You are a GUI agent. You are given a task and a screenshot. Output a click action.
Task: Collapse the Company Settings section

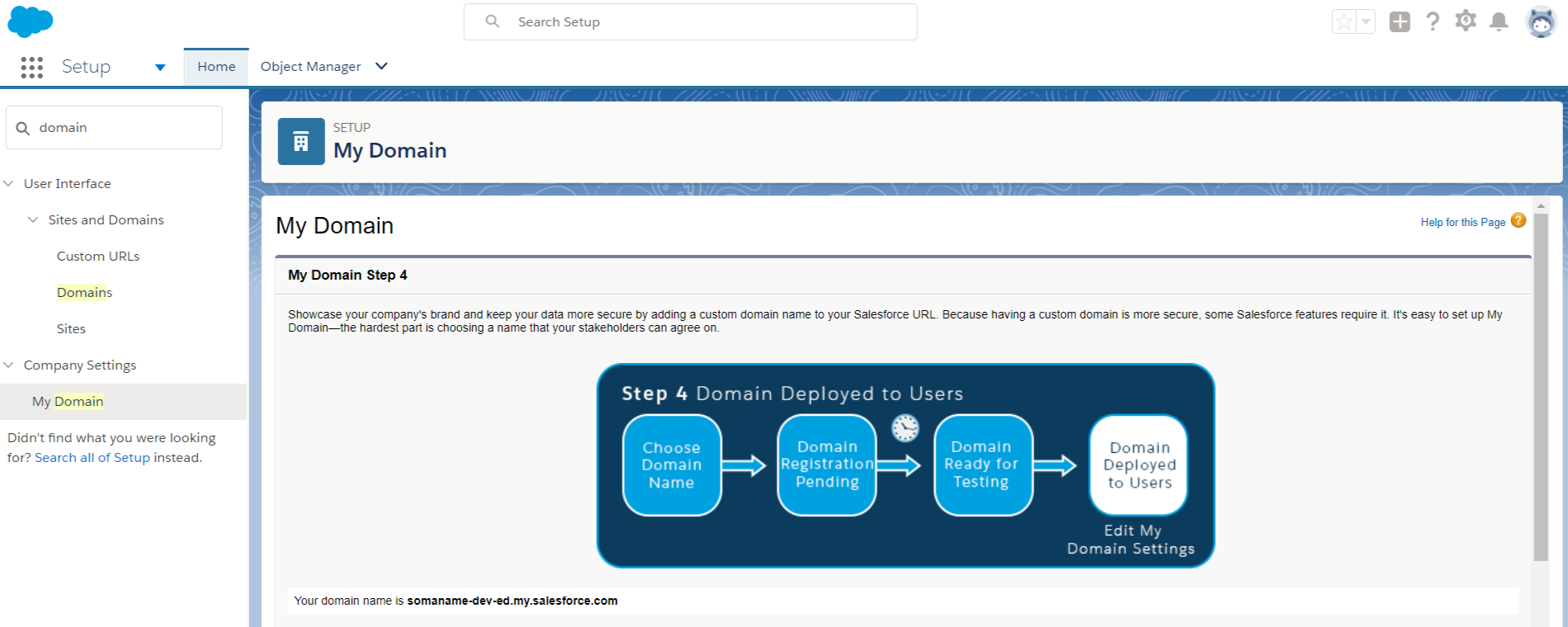[9, 365]
